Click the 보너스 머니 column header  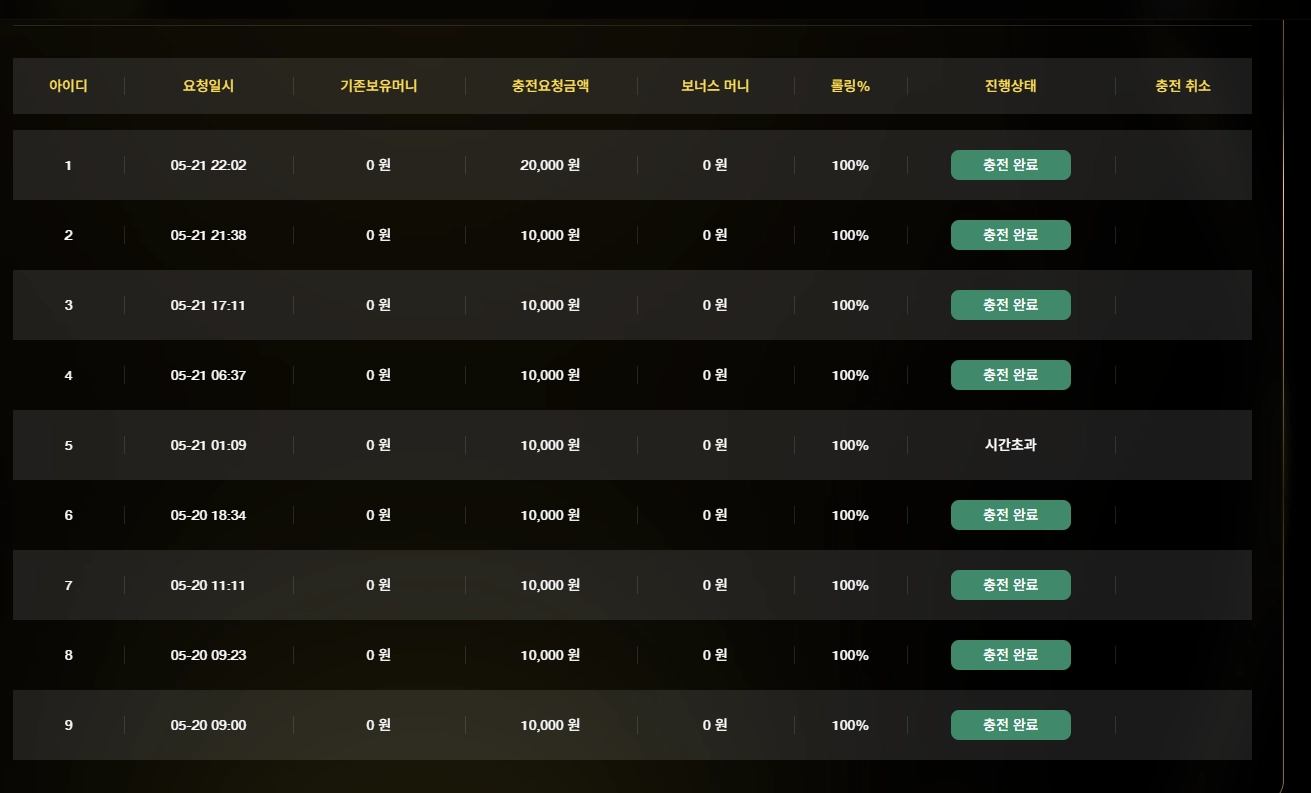click(715, 86)
